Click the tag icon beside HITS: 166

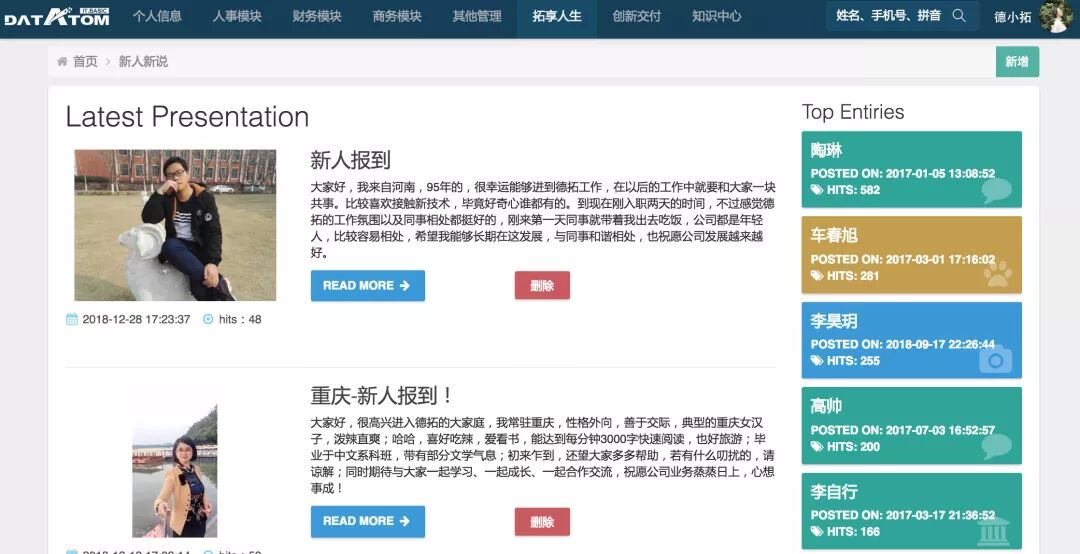coord(817,531)
